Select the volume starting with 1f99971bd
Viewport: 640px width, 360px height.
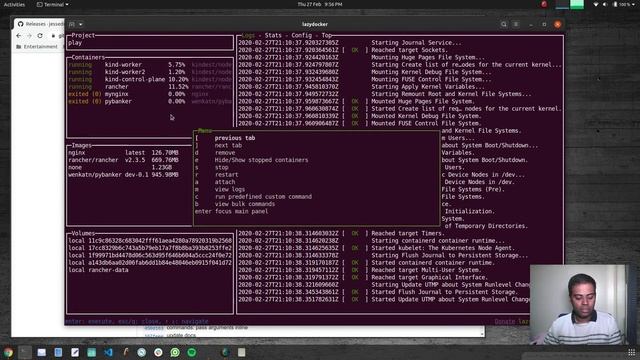(150, 255)
